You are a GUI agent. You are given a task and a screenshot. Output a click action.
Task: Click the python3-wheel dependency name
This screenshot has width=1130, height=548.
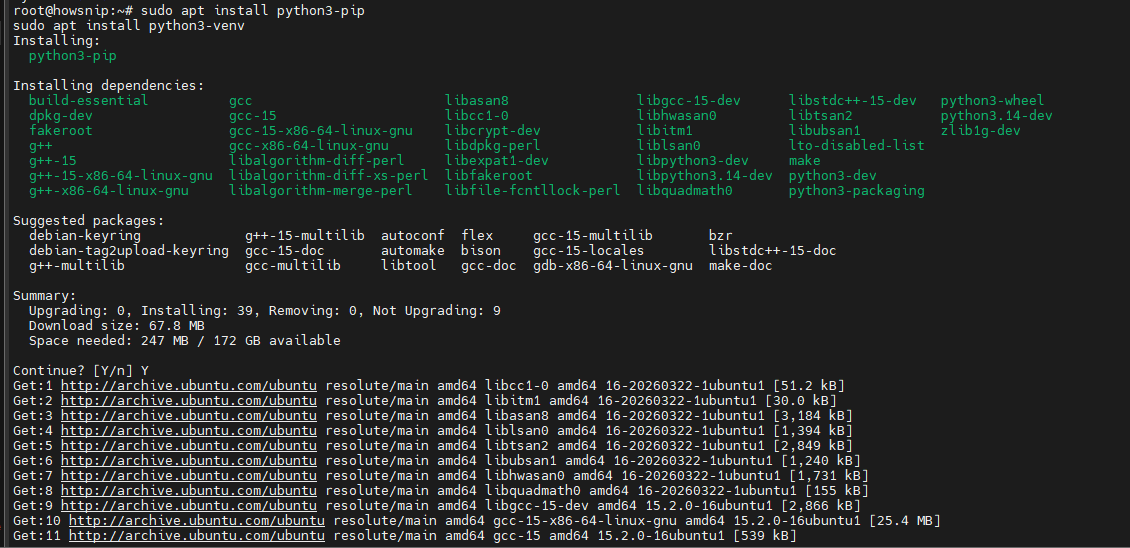pos(992,101)
